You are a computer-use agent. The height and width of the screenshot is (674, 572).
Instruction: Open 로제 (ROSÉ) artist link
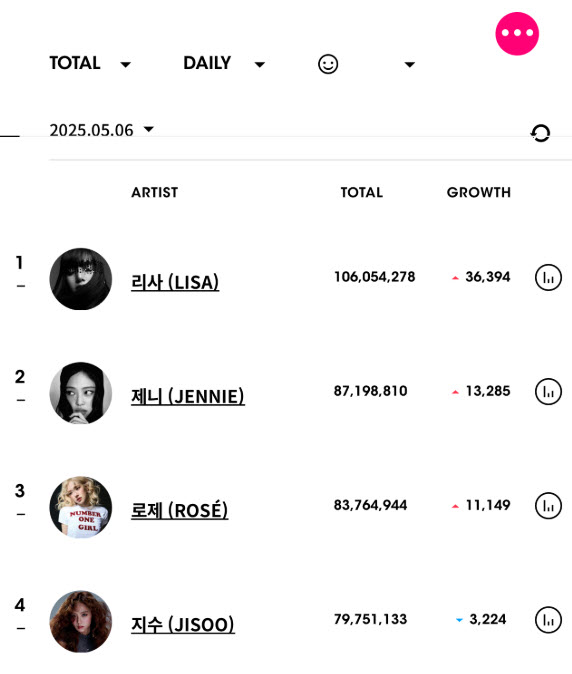coord(180,510)
